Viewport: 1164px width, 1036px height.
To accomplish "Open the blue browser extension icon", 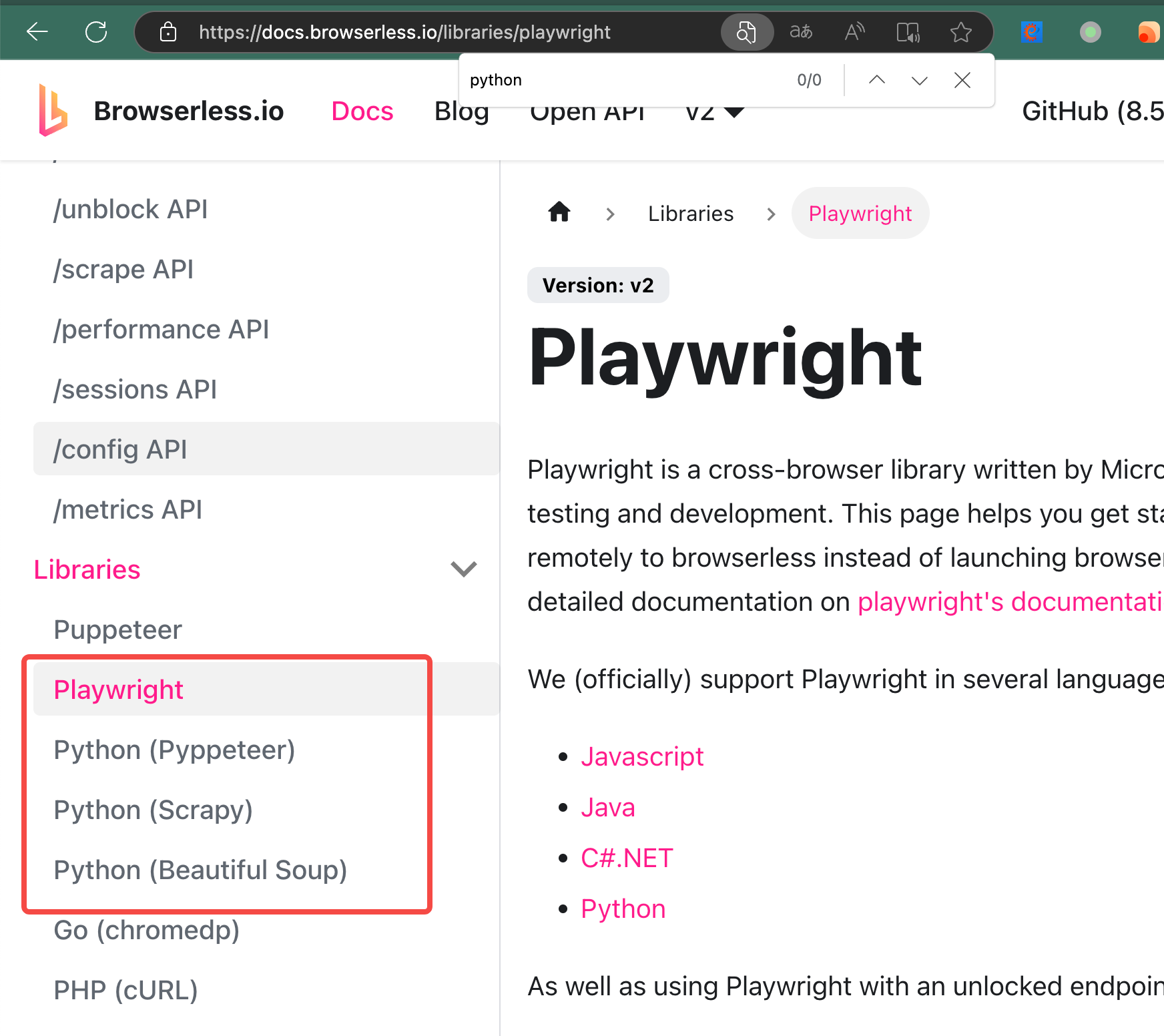I will coord(1032,31).
